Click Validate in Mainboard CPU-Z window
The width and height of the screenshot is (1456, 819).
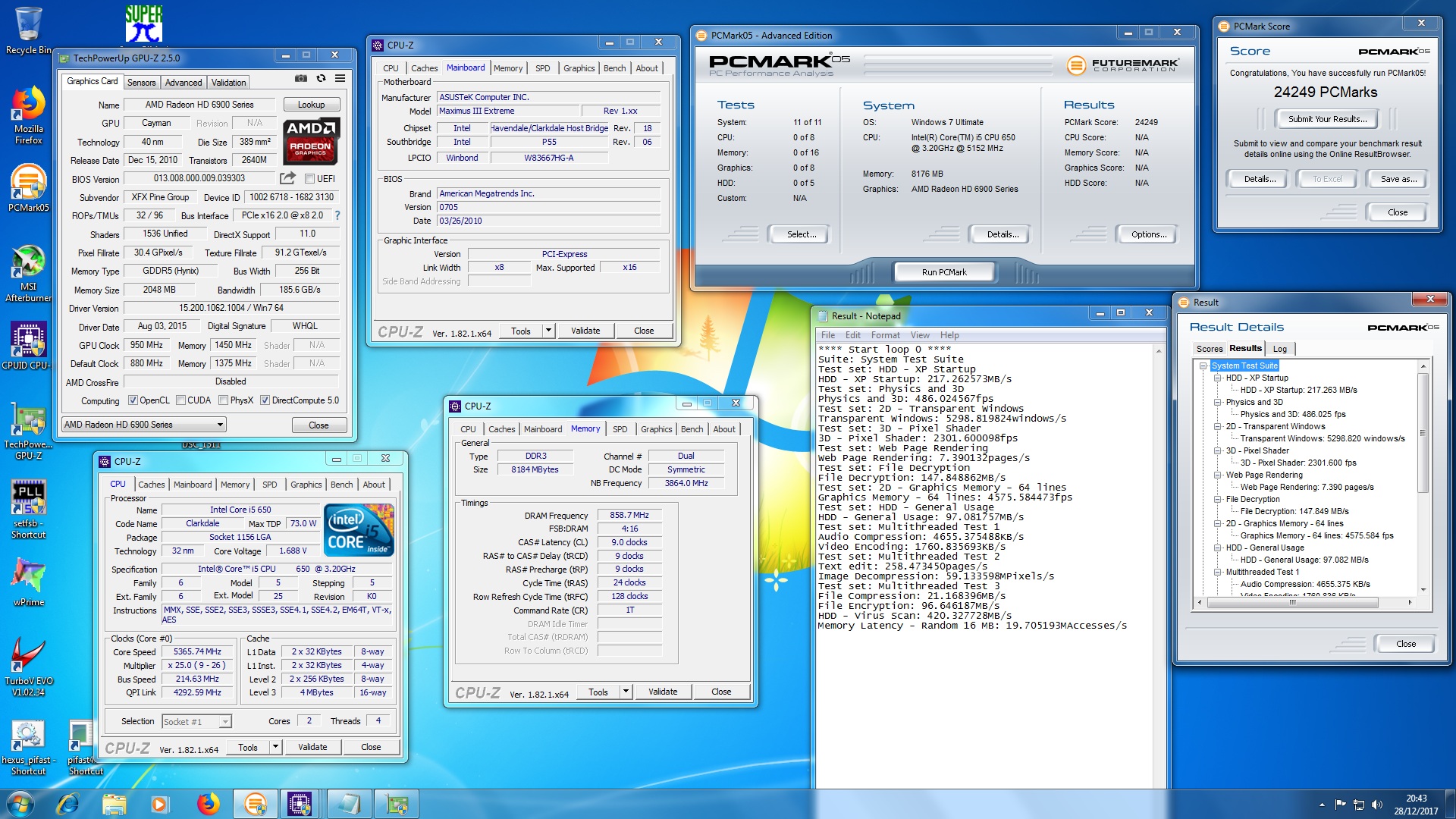585,331
